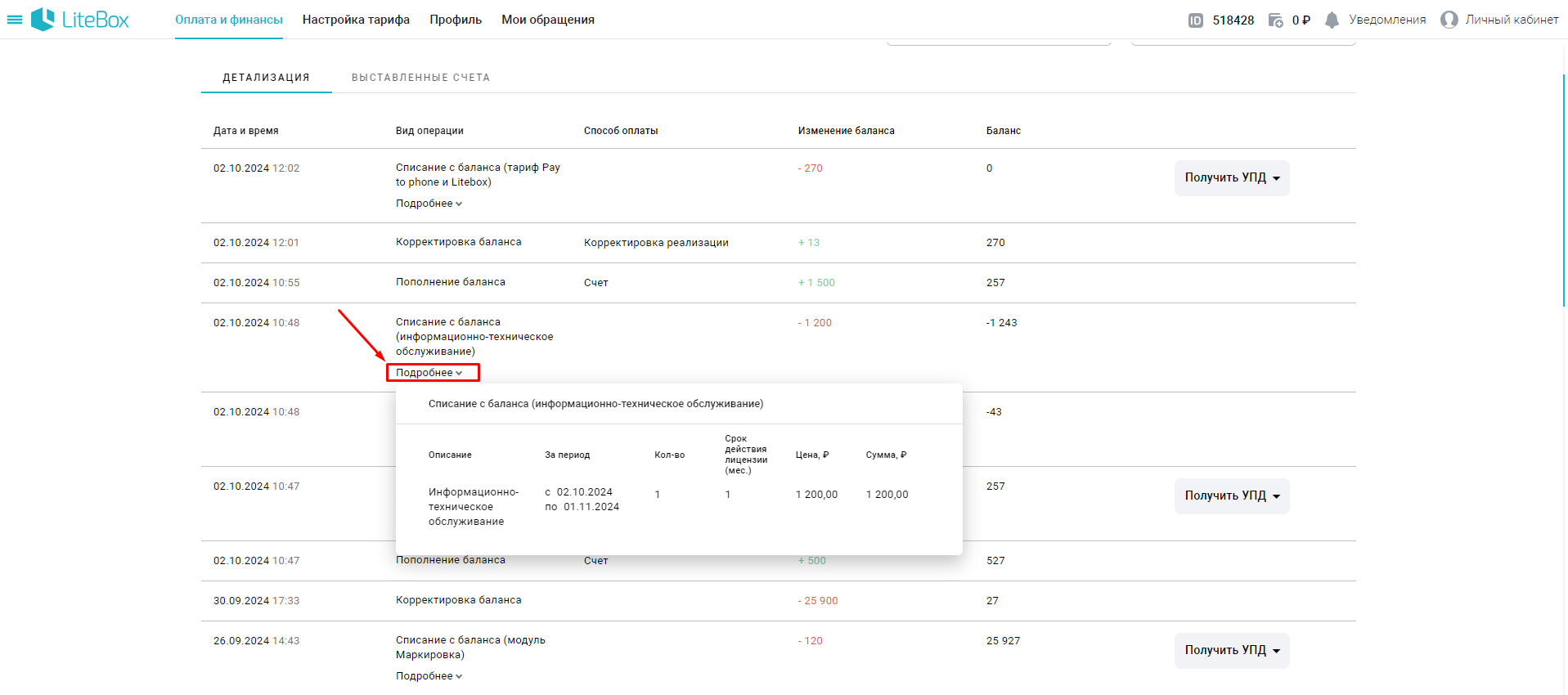The width and height of the screenshot is (1568, 695).
Task: Click the - 25 900 amount
Action: click(818, 601)
